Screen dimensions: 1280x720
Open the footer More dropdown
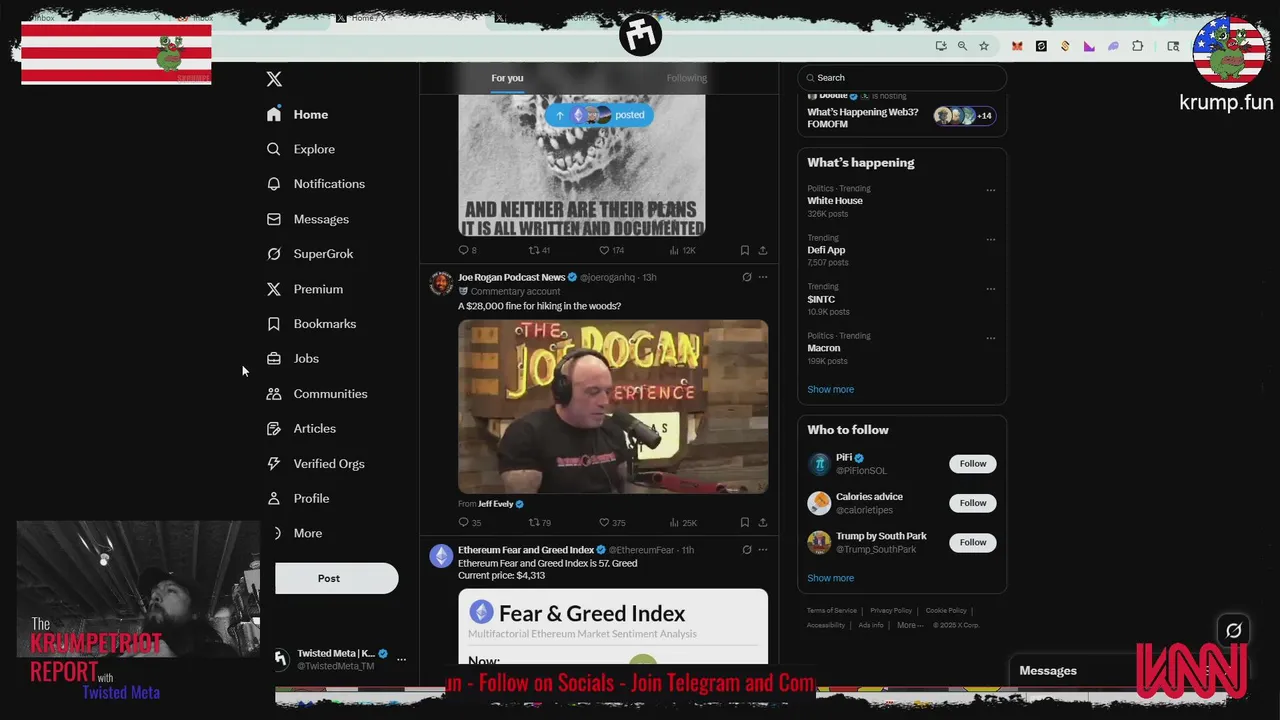click(x=909, y=625)
